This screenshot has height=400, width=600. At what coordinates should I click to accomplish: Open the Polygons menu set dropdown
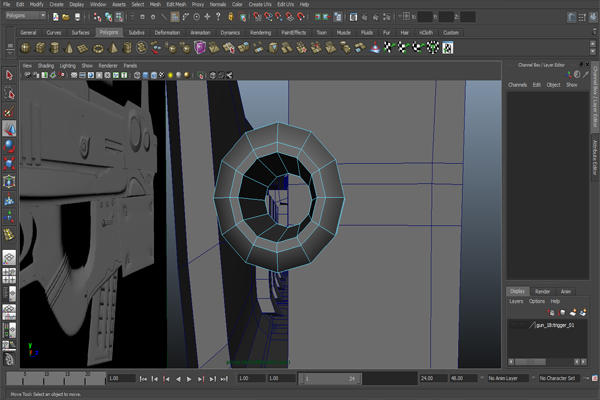click(x=26, y=16)
